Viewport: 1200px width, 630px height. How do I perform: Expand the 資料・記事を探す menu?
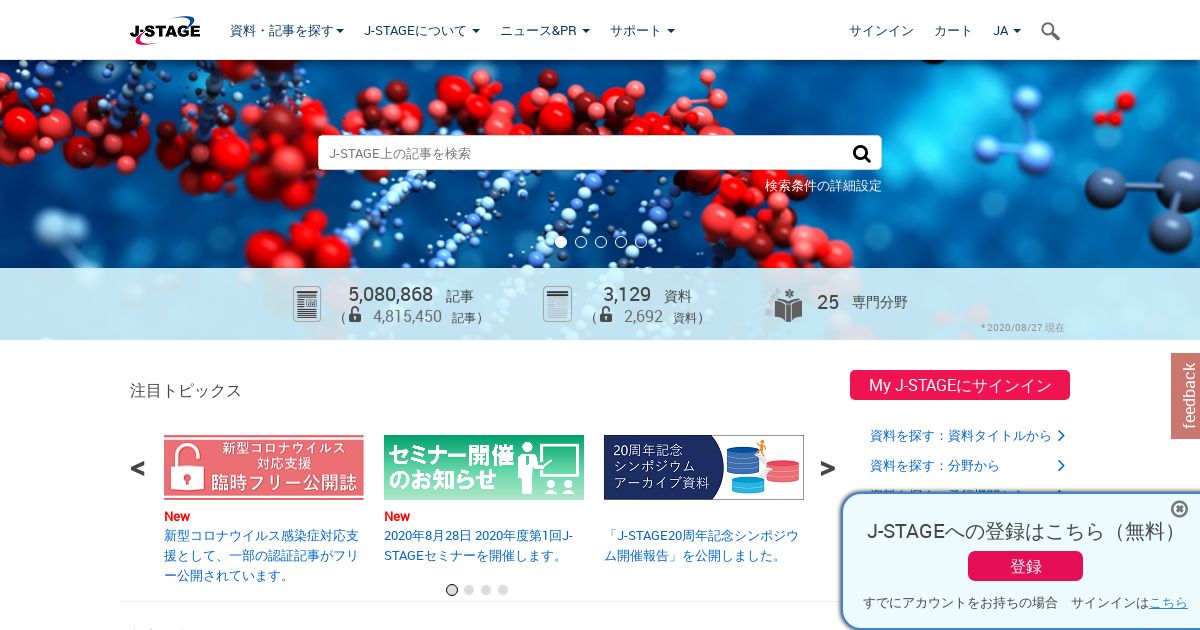[287, 31]
